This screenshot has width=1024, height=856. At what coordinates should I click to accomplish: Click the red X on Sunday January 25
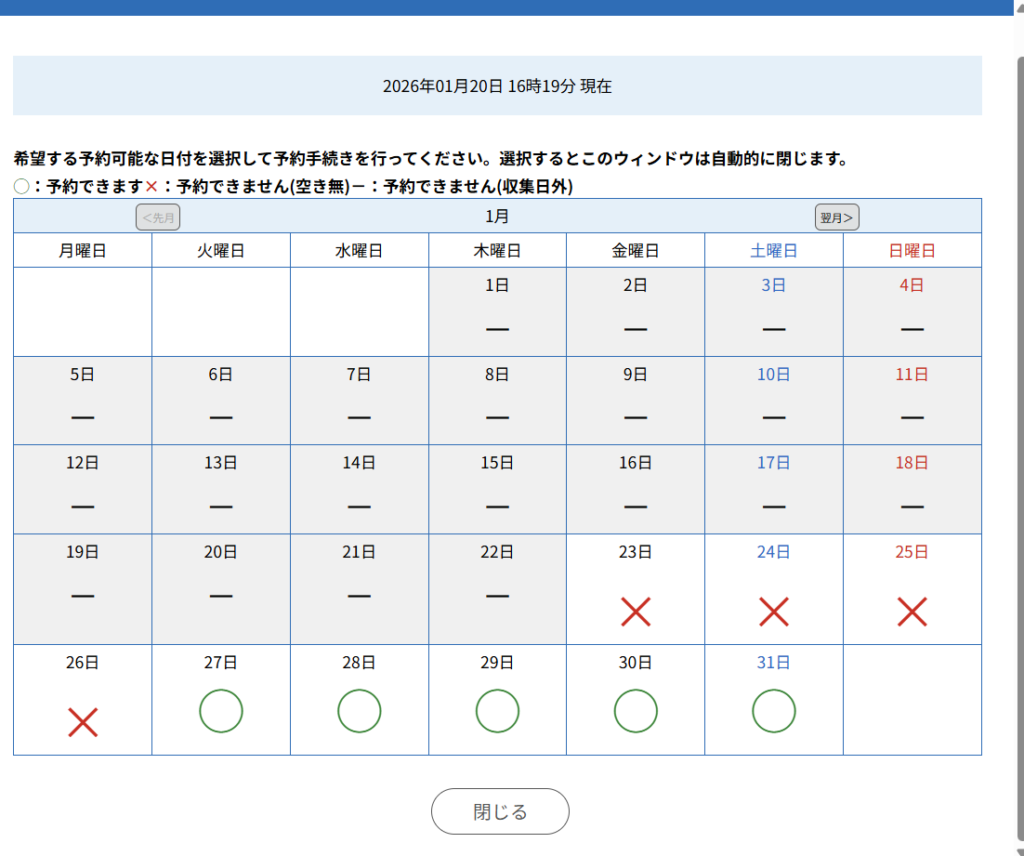(911, 611)
